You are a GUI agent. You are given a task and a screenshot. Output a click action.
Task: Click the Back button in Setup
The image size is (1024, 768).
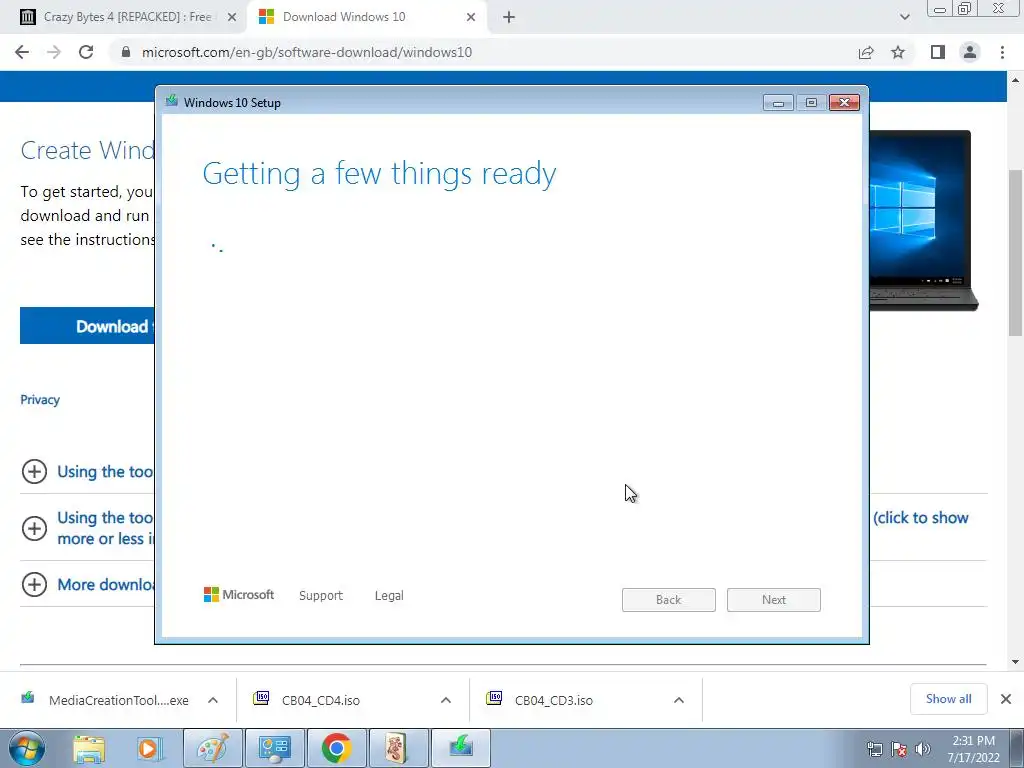(x=669, y=600)
